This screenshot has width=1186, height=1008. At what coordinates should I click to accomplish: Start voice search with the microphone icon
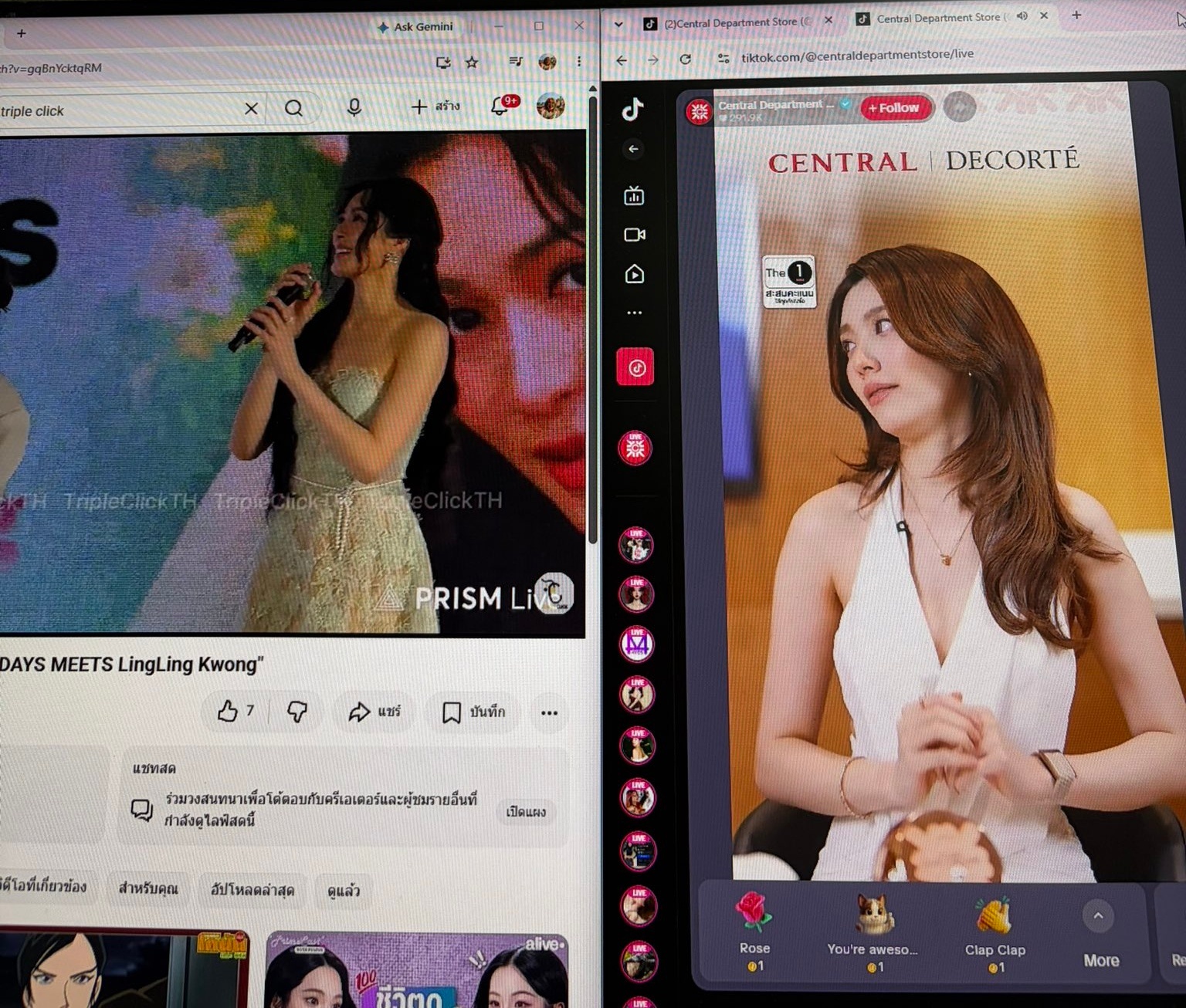[x=354, y=107]
